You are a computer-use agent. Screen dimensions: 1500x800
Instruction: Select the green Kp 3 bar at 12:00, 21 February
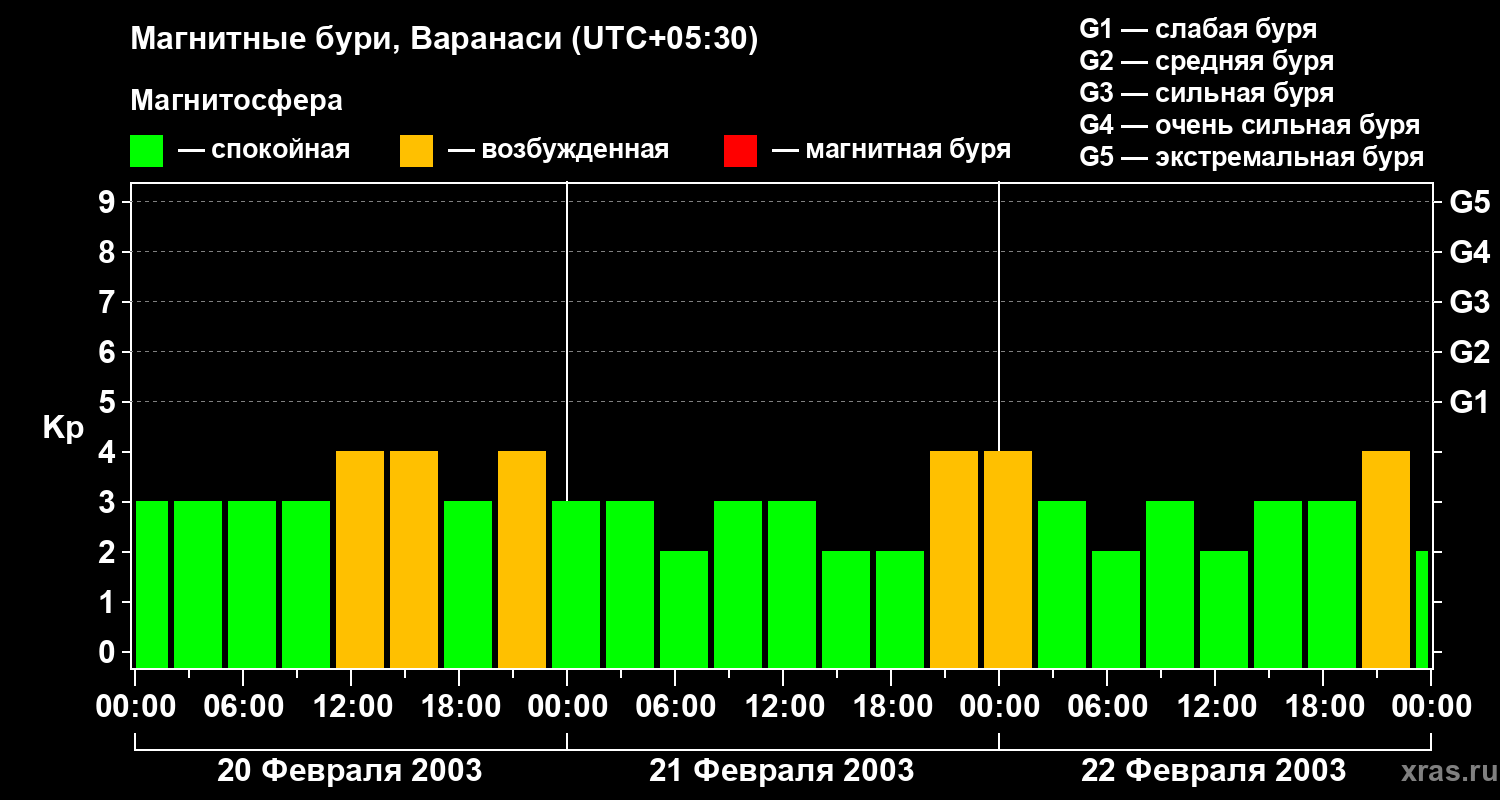click(792, 585)
